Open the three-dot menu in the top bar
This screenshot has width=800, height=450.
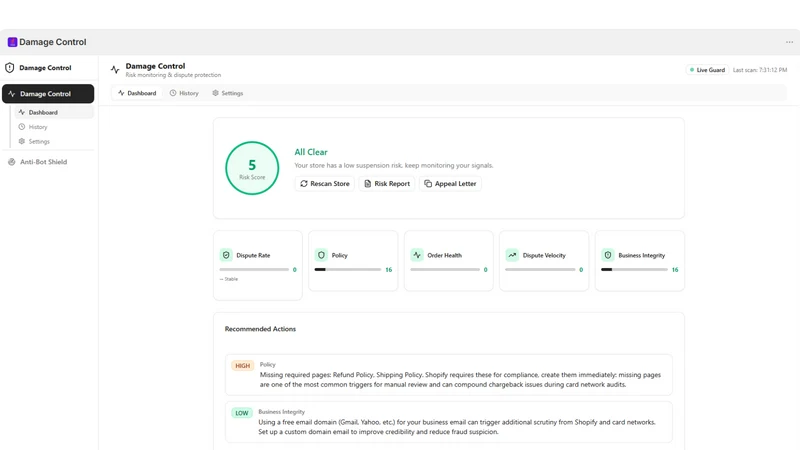pos(789,42)
